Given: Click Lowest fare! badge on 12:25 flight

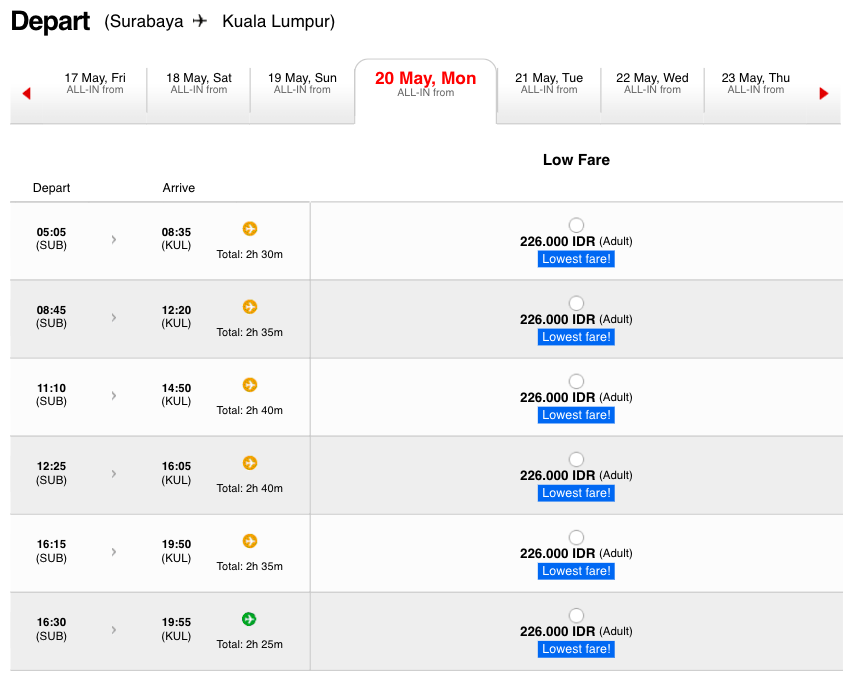Looking at the screenshot, I should [576, 493].
